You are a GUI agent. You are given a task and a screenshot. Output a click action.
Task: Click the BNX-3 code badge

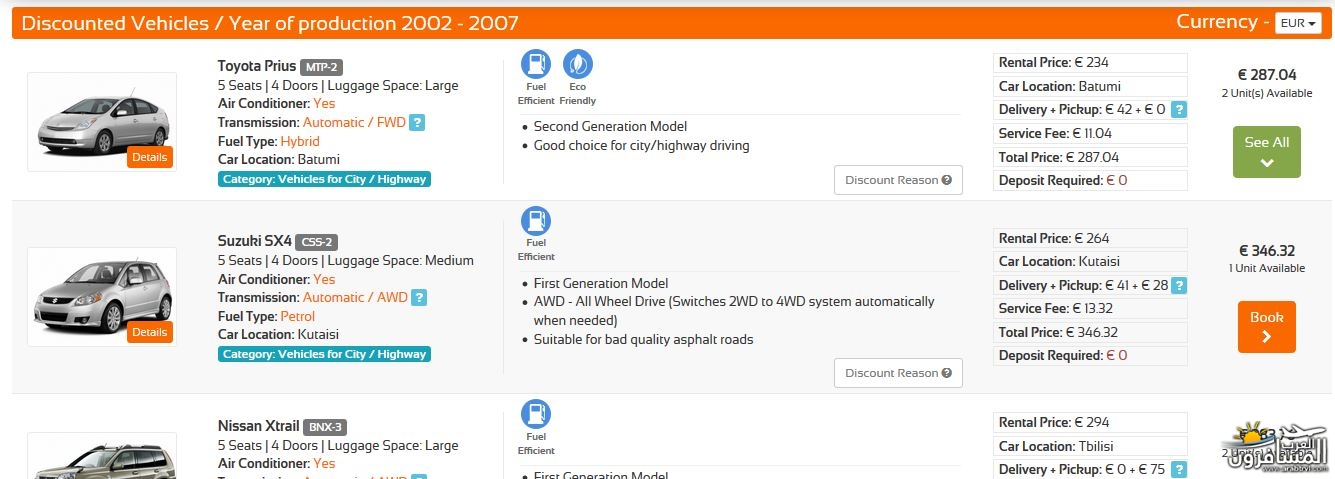[x=324, y=427]
